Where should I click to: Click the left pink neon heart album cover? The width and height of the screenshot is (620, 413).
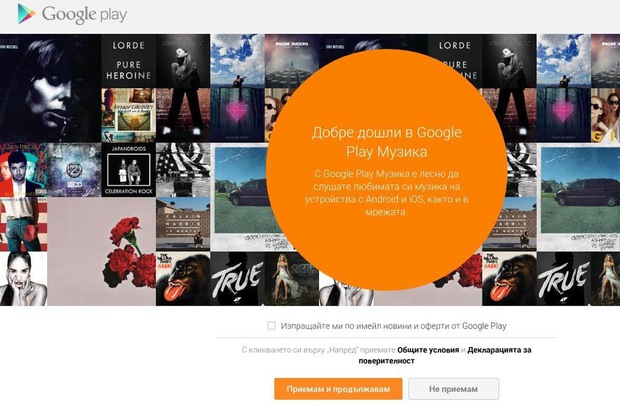237,116
